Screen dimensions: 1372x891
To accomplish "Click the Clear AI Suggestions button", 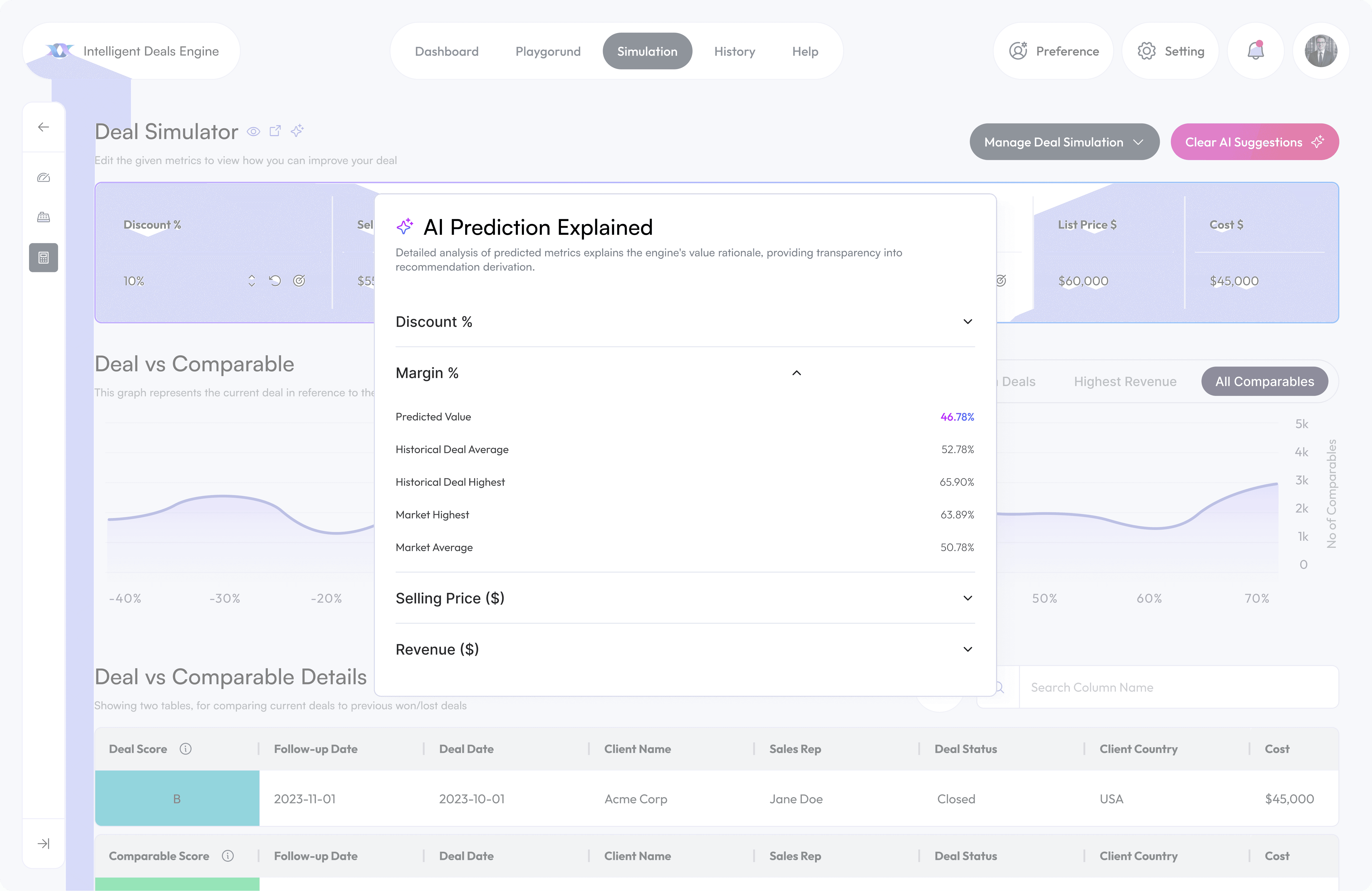I will [1254, 142].
